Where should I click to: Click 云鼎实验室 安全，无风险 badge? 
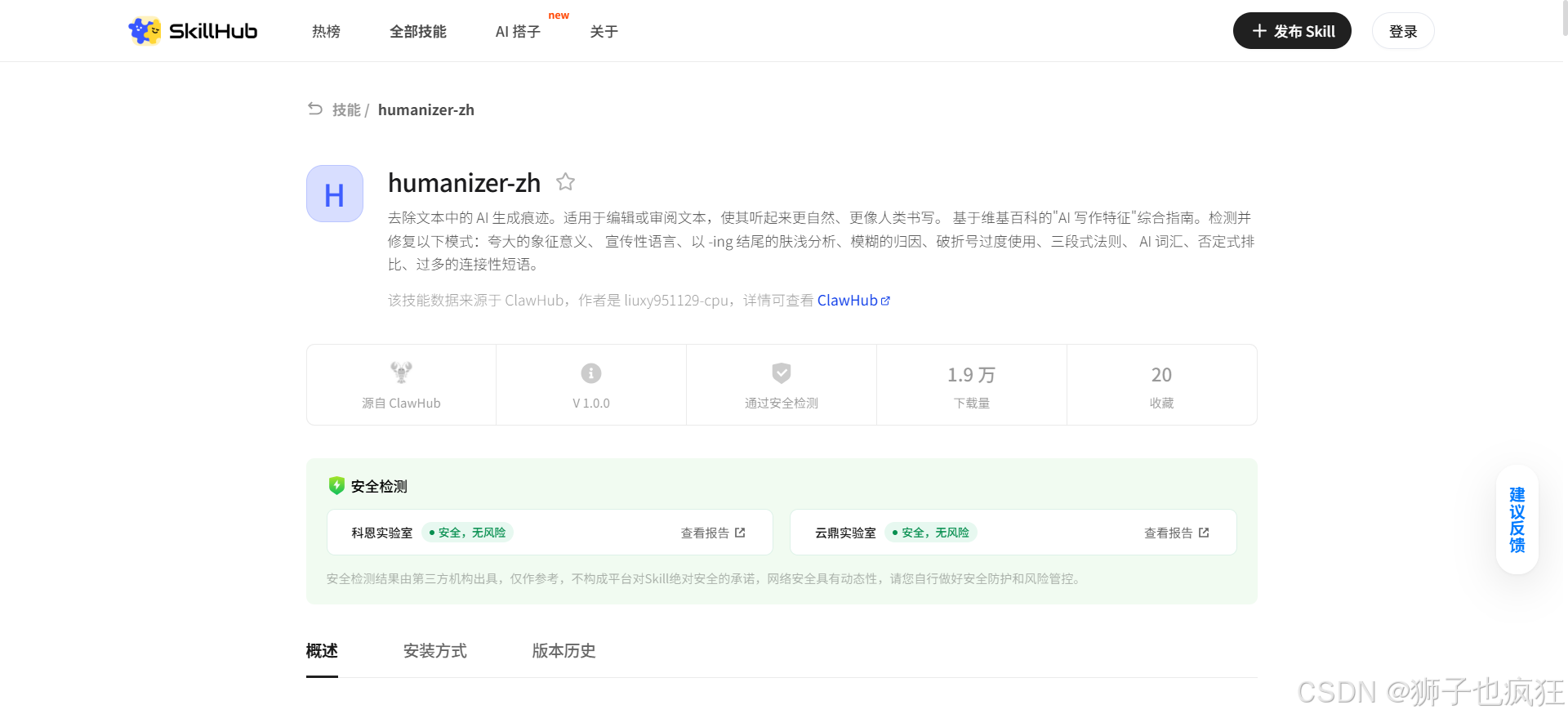931,533
